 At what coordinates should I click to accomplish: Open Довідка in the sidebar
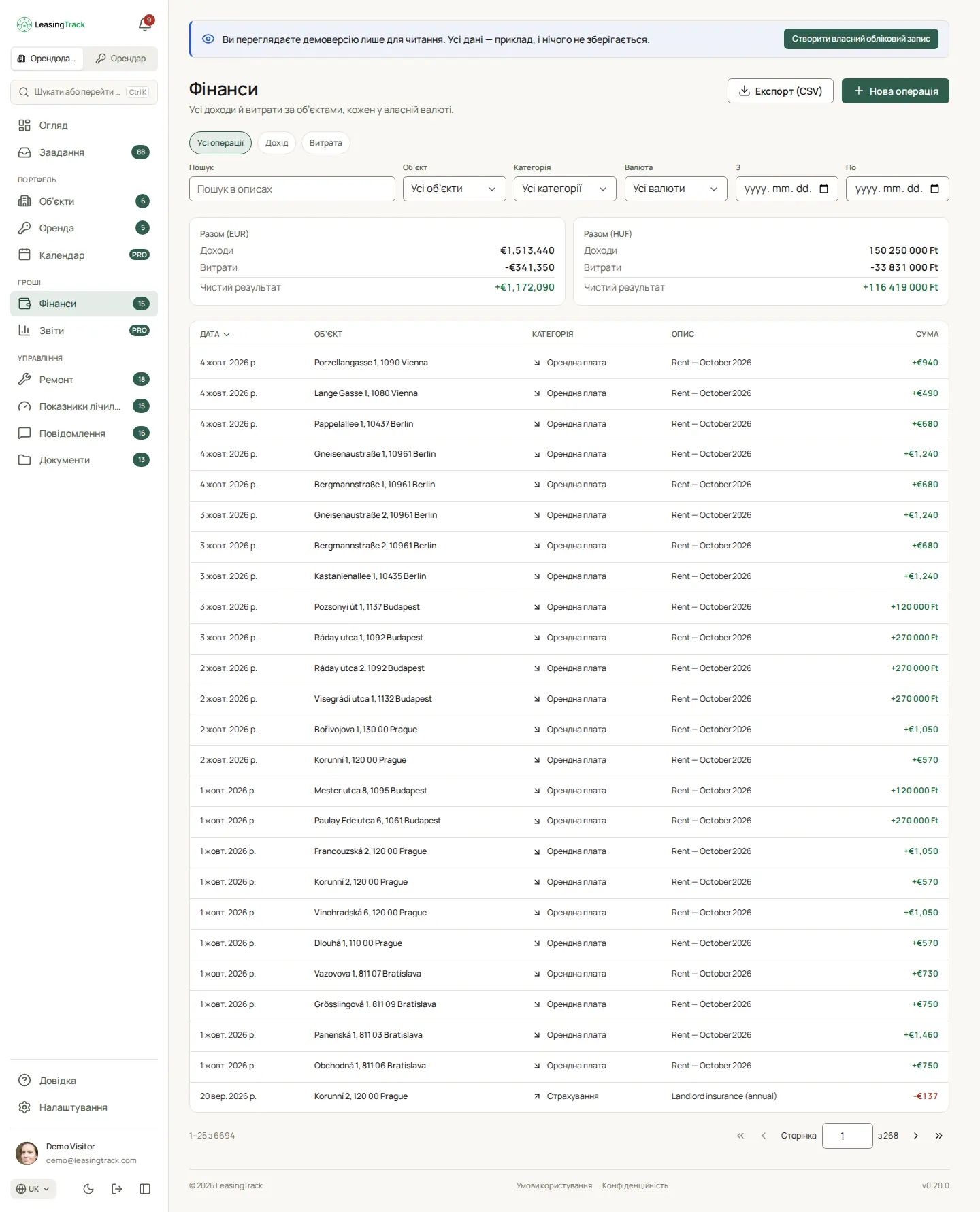click(x=84, y=1081)
